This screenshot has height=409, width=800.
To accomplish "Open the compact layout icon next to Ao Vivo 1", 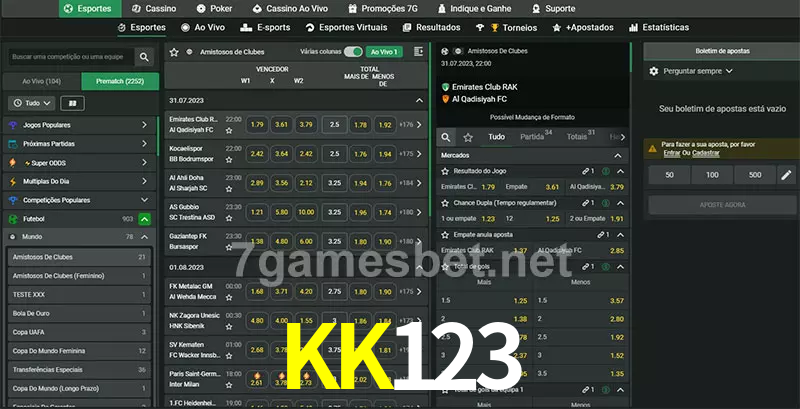I will click(x=418, y=52).
